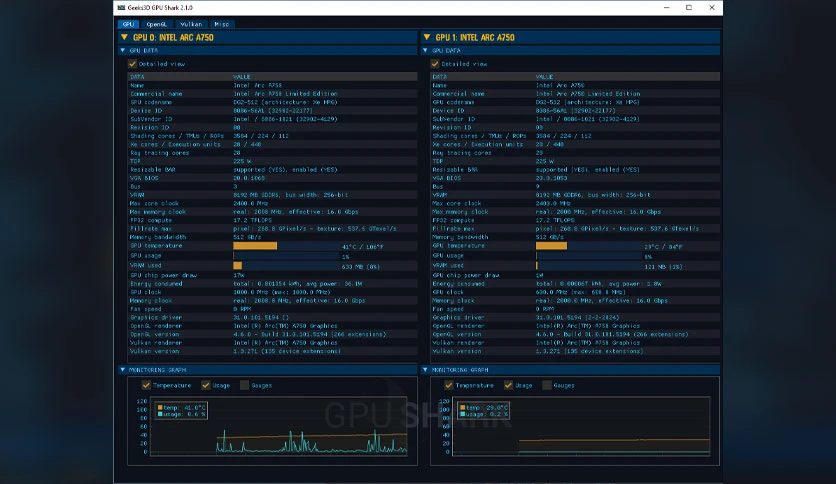
Task: Select the VGA BIOS row in GPU 0
Action: (272, 178)
